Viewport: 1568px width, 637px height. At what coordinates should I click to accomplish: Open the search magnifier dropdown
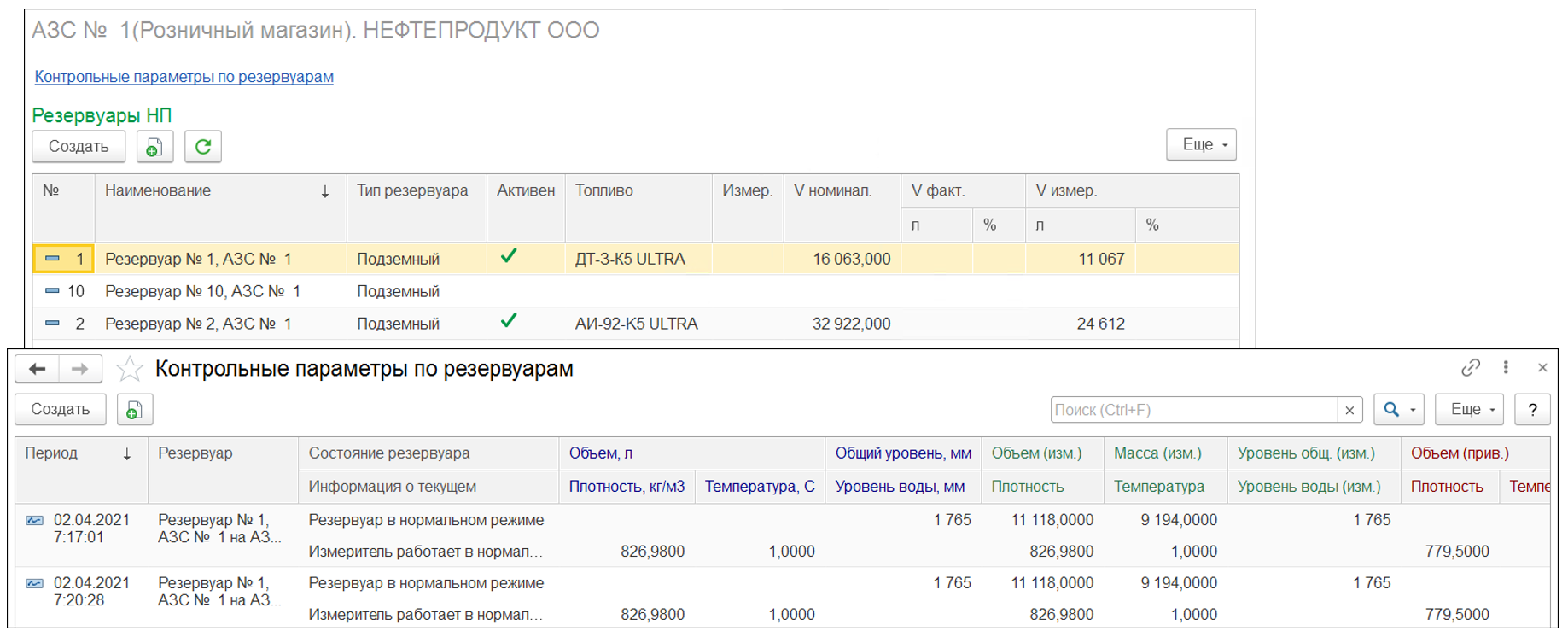(1398, 410)
